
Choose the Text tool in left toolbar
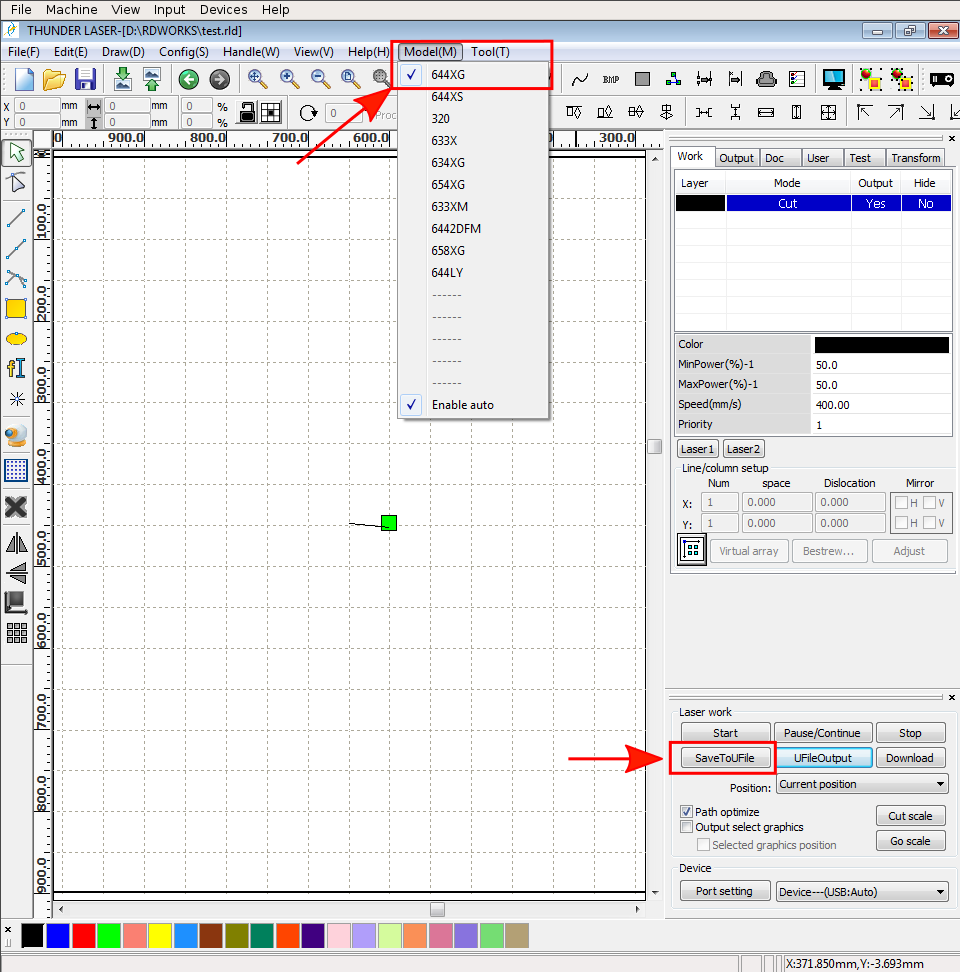tap(16, 368)
